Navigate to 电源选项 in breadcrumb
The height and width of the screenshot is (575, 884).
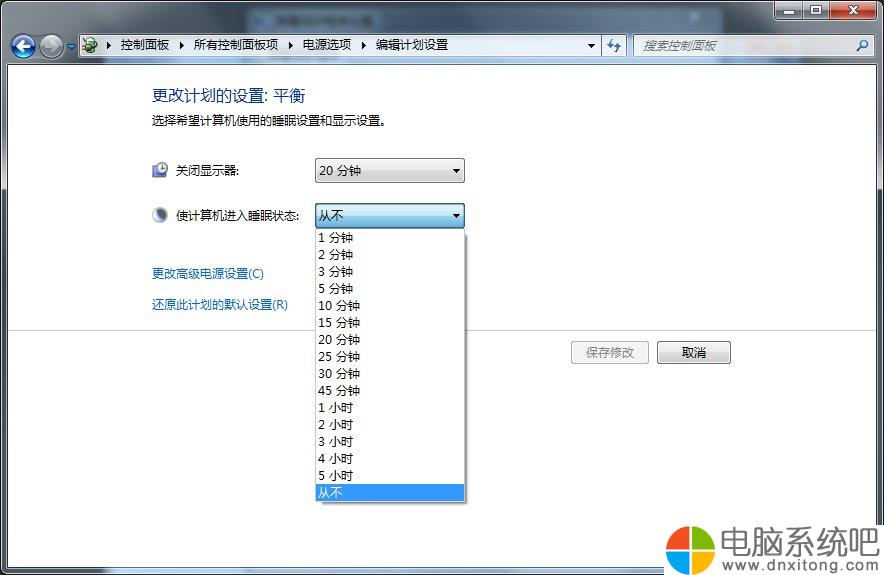tap(329, 45)
